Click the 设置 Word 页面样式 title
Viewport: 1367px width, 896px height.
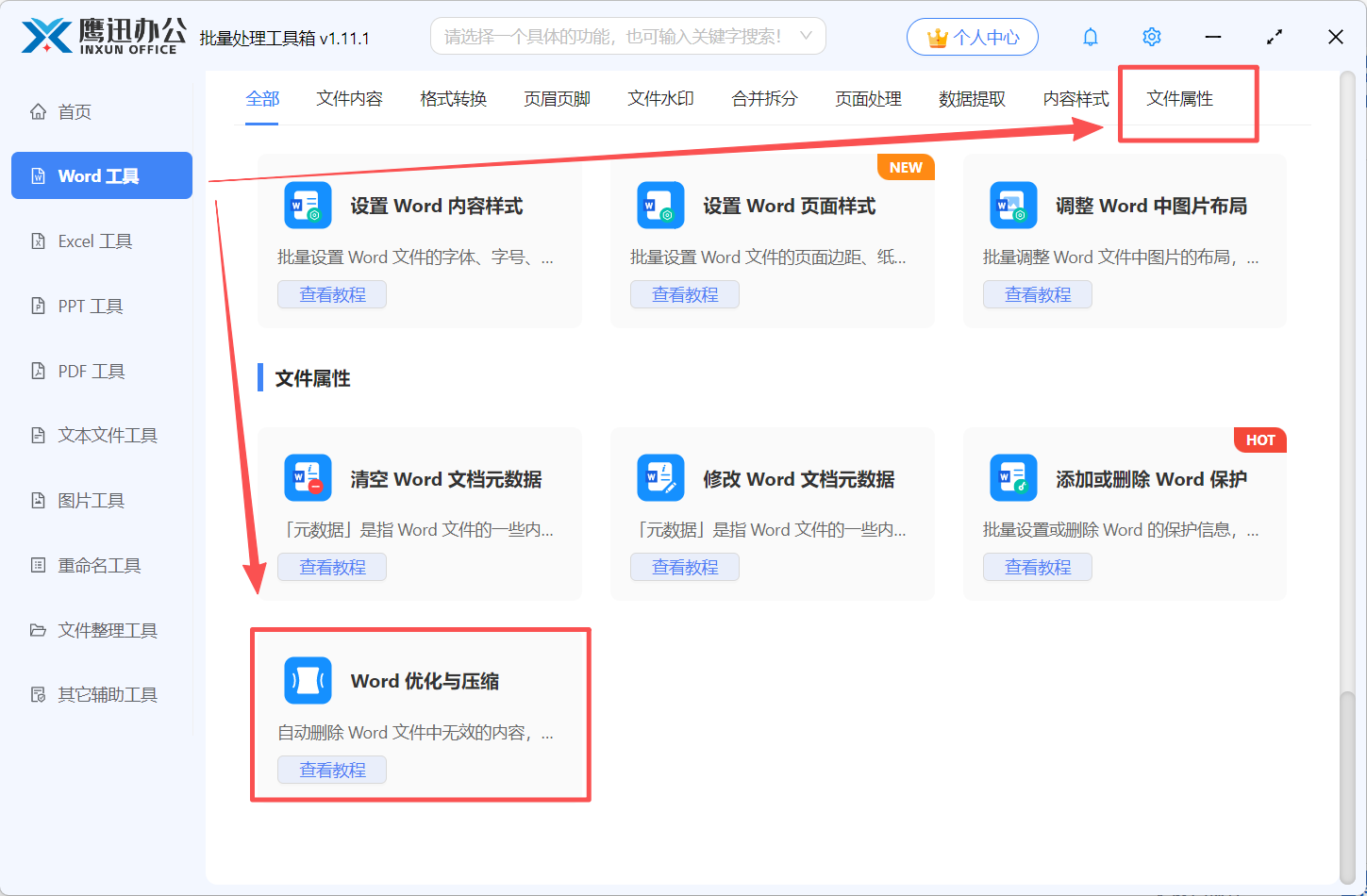(x=790, y=206)
